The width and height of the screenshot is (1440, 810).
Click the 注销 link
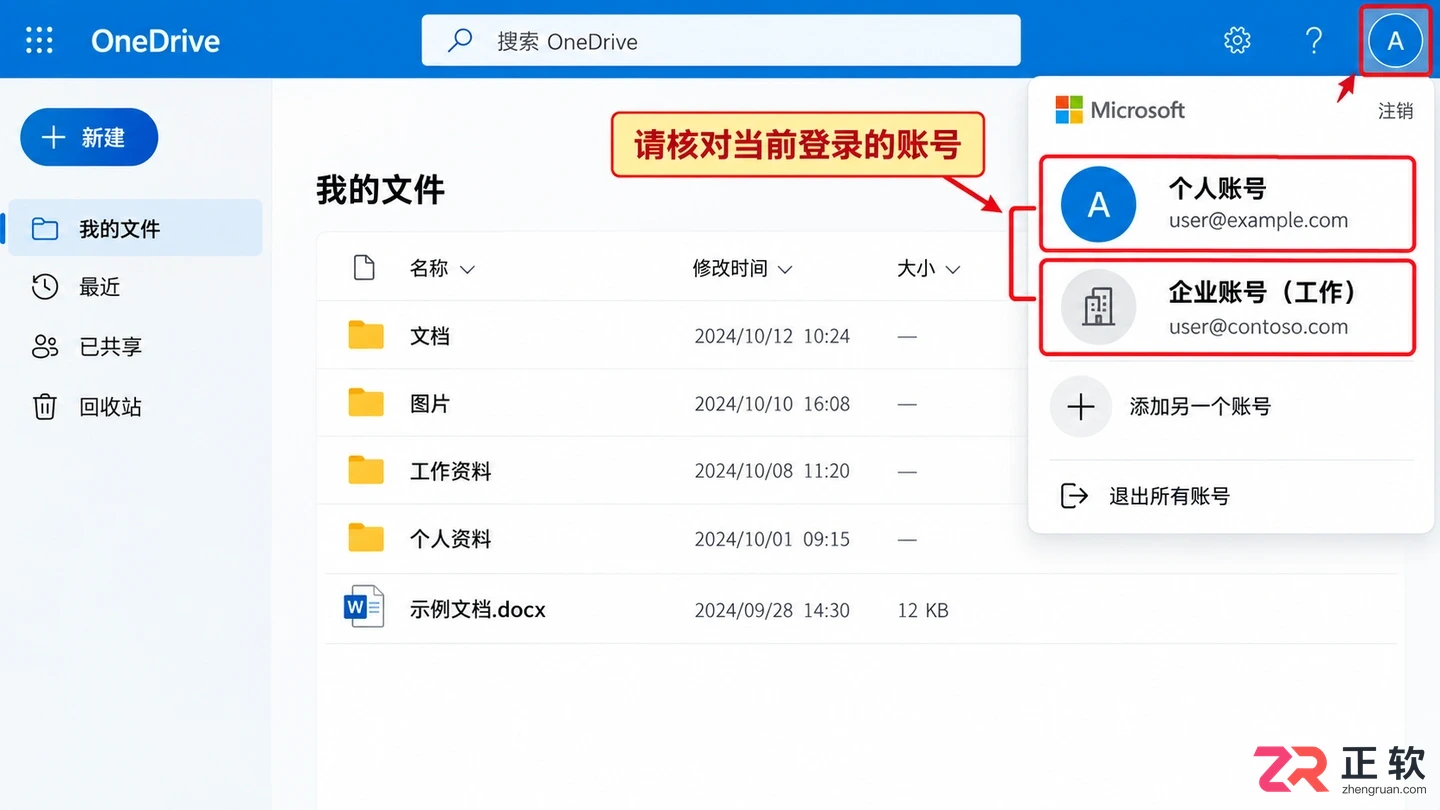[1395, 111]
